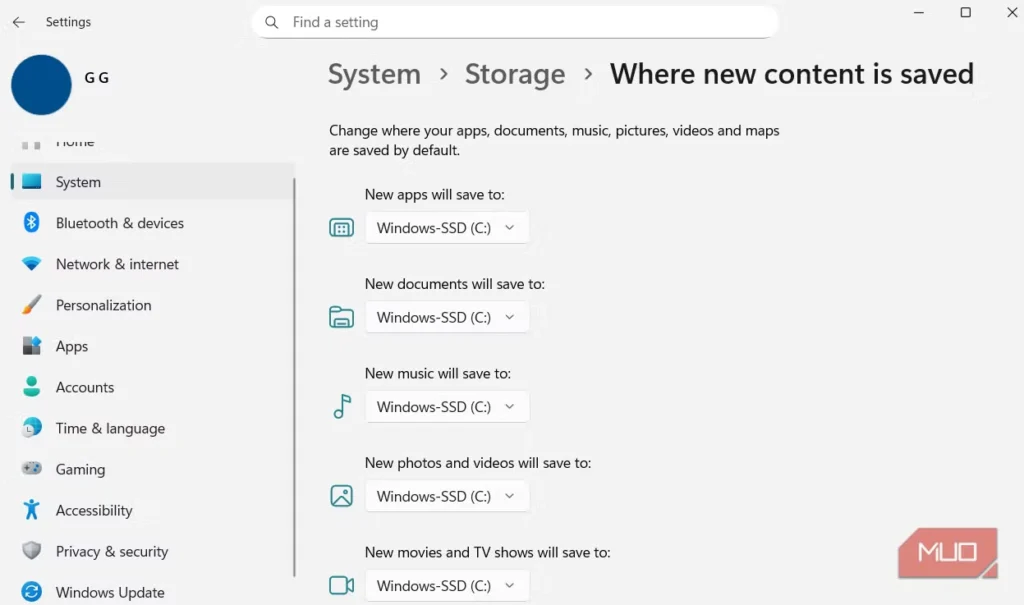This screenshot has width=1024, height=605.
Task: Click the back arrow in Settings
Action: click(x=18, y=22)
